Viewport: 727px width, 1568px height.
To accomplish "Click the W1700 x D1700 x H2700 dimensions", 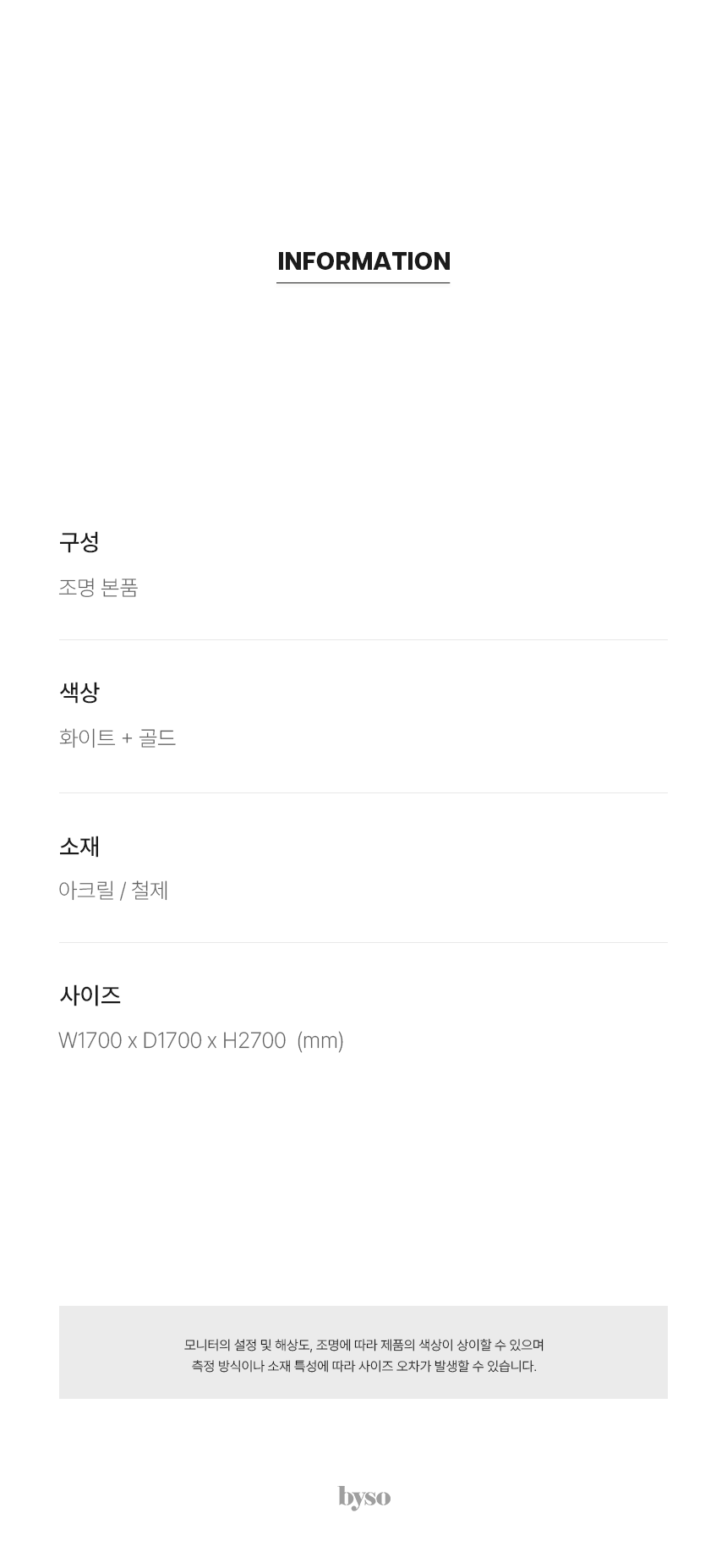I will pos(172,1040).
